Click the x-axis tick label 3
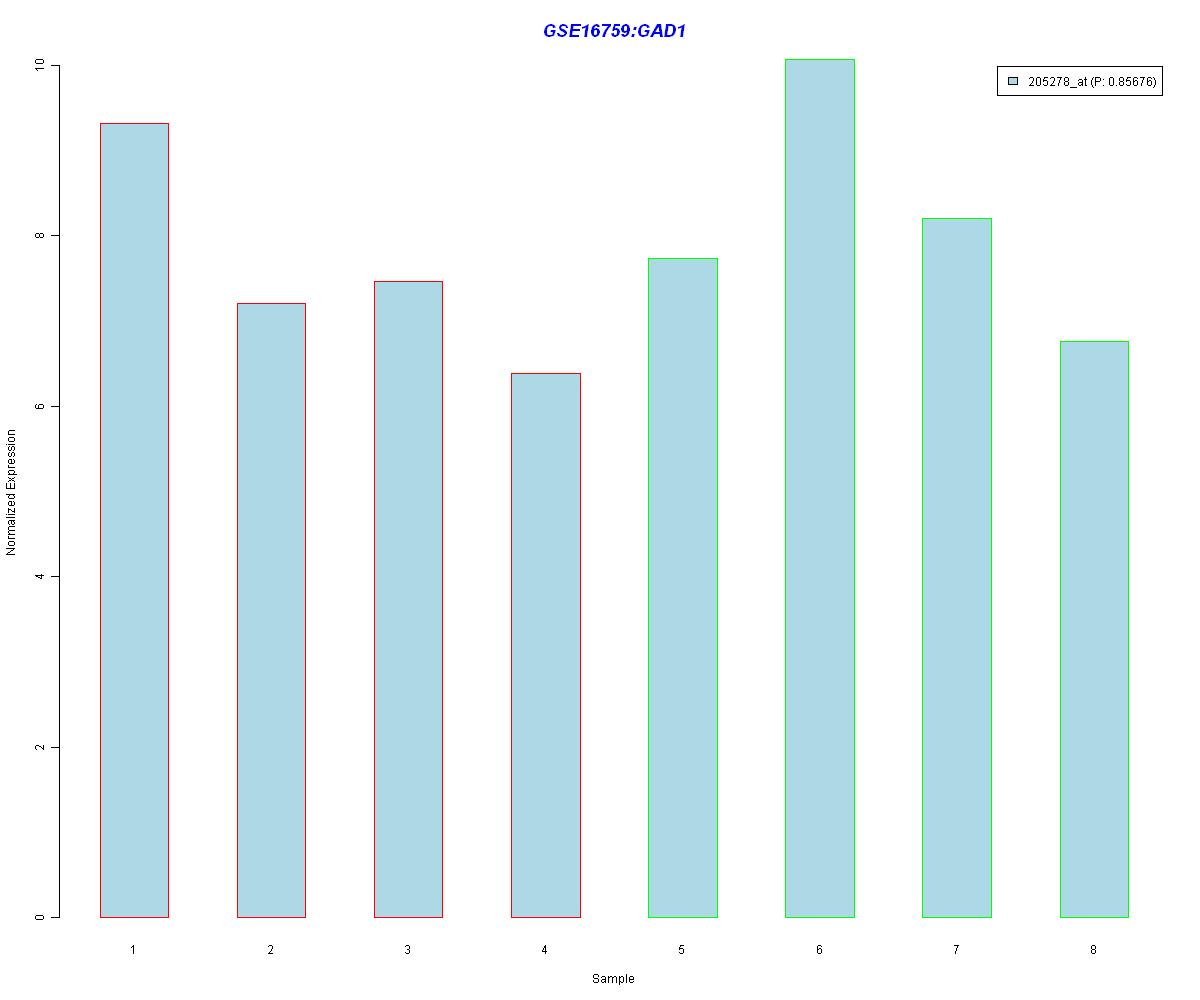The image size is (1200, 1000). (407, 949)
